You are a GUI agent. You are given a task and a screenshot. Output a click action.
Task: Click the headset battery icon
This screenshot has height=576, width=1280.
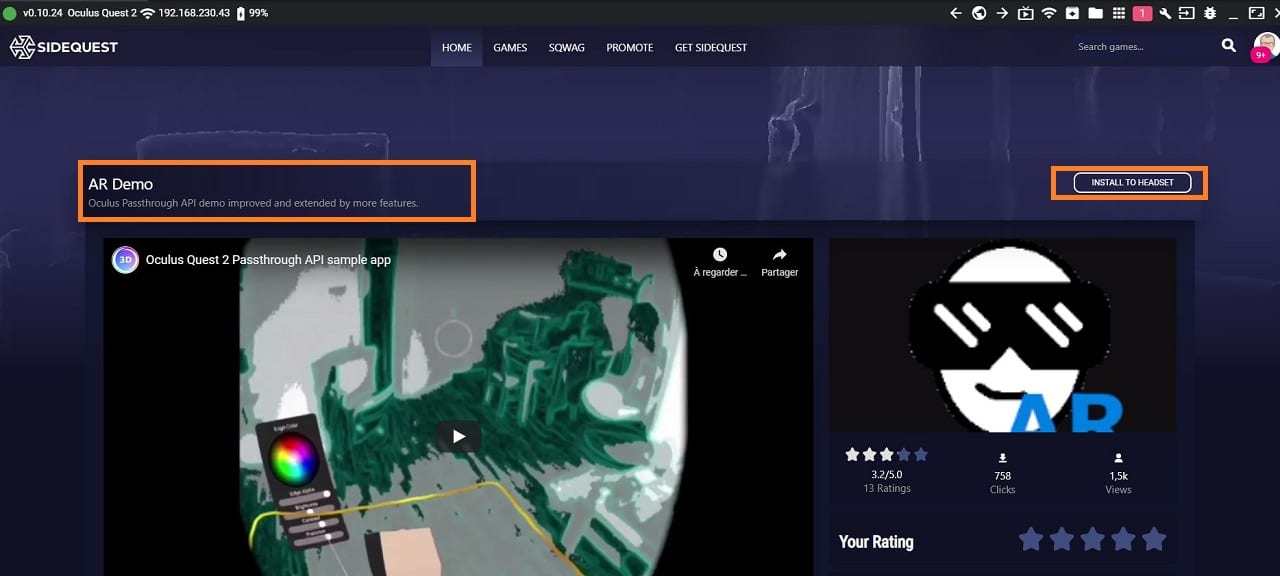pyautogui.click(x=240, y=13)
